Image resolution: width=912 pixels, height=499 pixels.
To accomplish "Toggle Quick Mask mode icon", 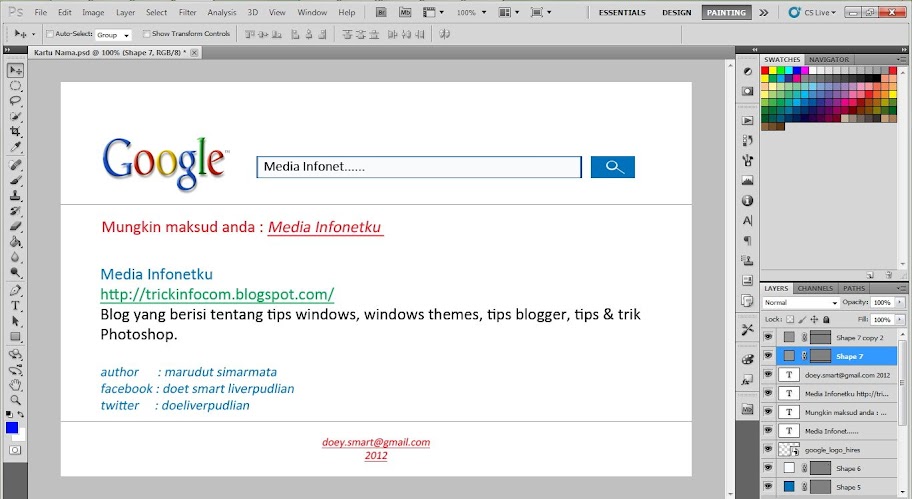I will (x=15, y=450).
